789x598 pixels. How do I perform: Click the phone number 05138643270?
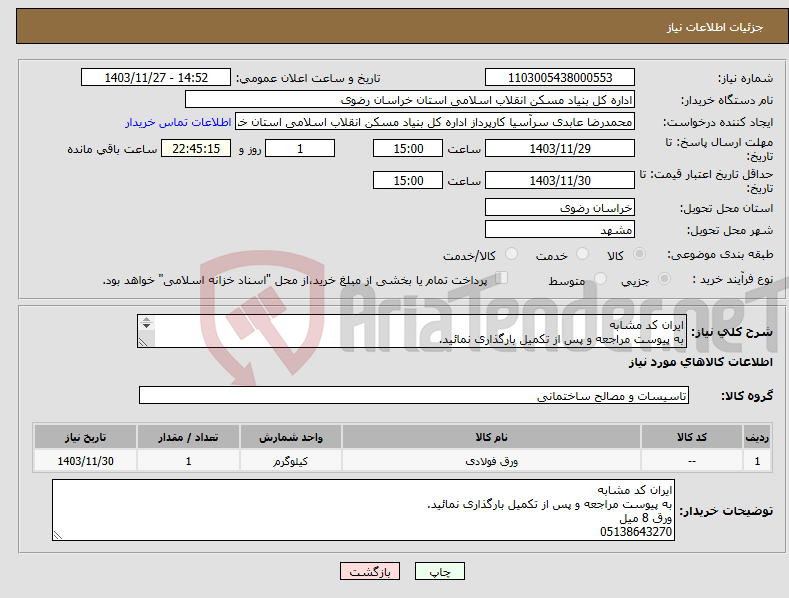pos(636,532)
